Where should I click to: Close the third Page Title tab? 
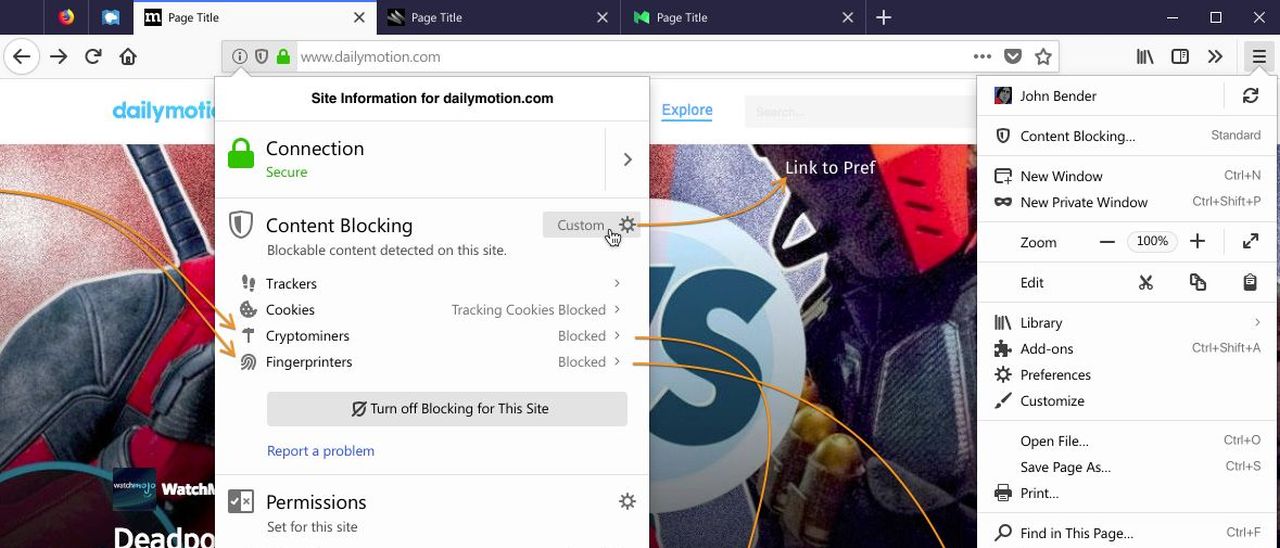point(847,17)
